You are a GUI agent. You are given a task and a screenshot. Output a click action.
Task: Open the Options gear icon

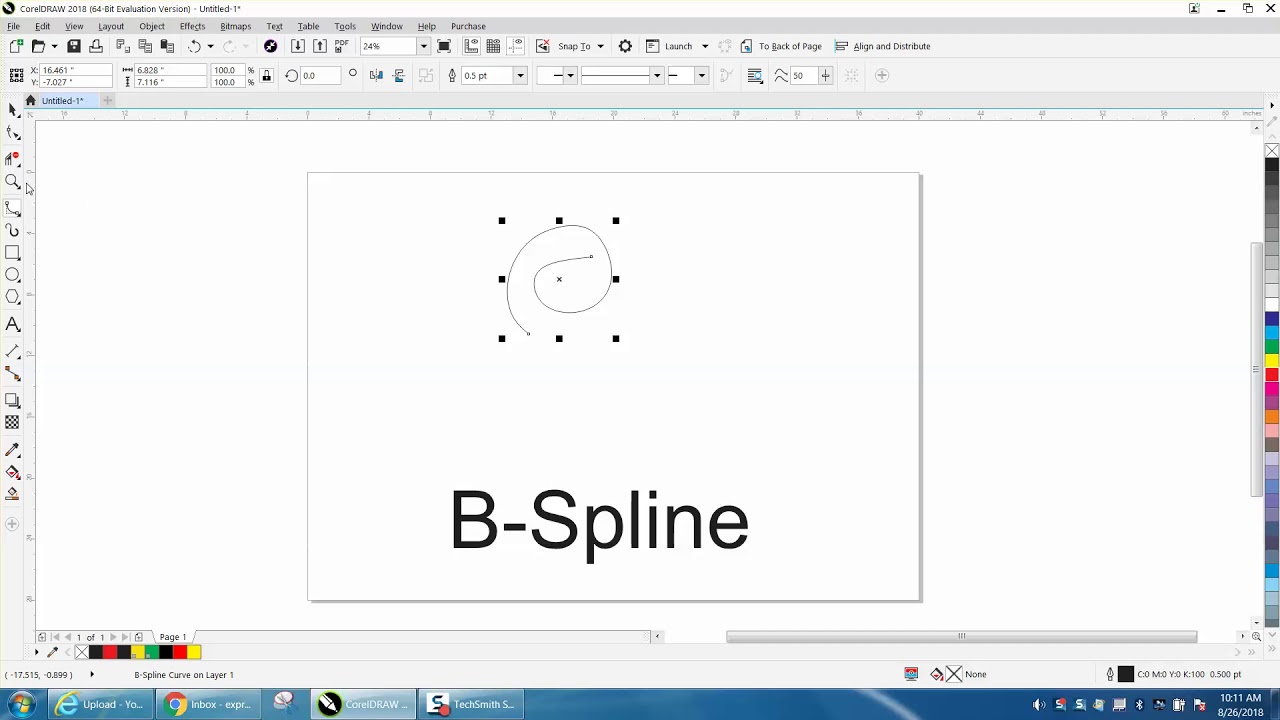626,46
